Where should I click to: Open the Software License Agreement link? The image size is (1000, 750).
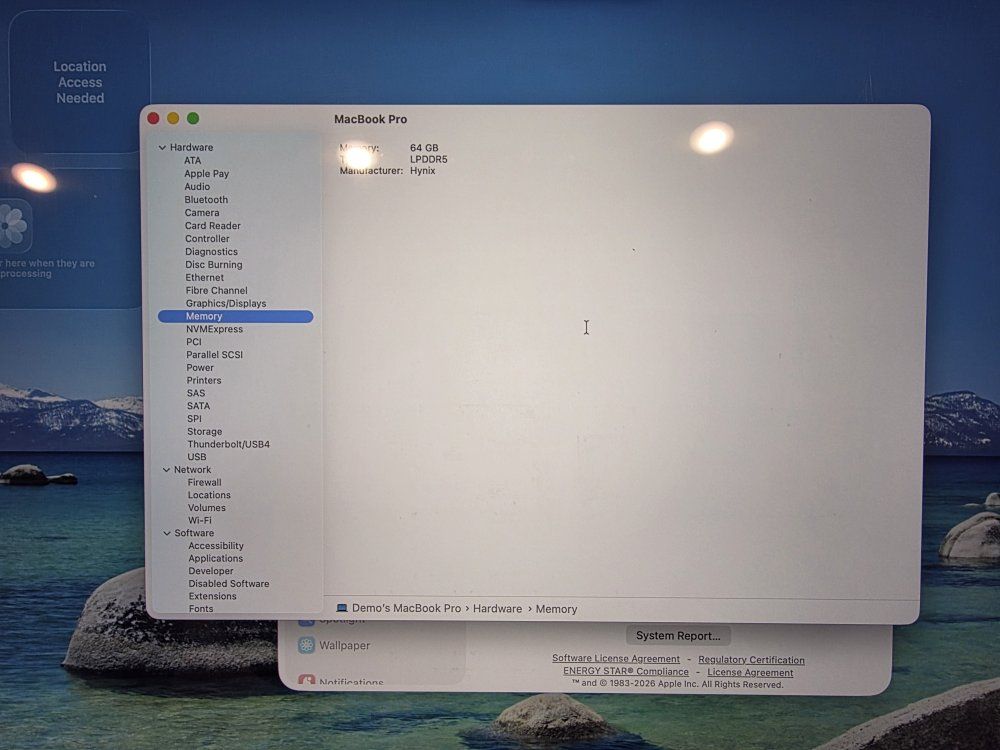coord(616,659)
